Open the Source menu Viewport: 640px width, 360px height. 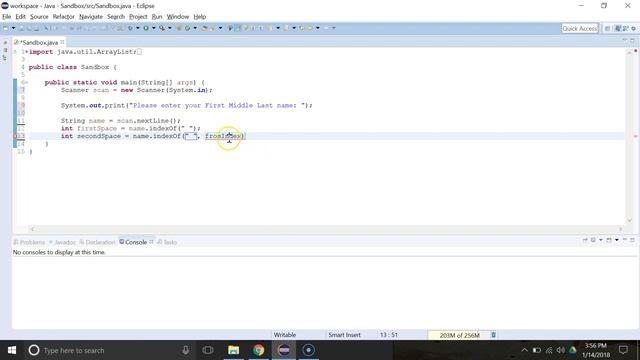coord(39,17)
